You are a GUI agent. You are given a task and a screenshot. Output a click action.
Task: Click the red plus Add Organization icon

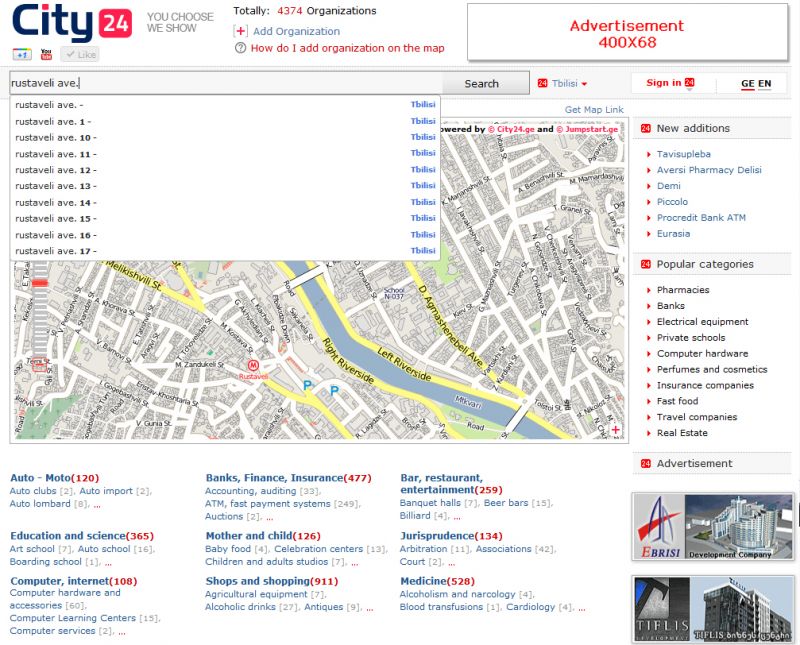[x=240, y=31]
